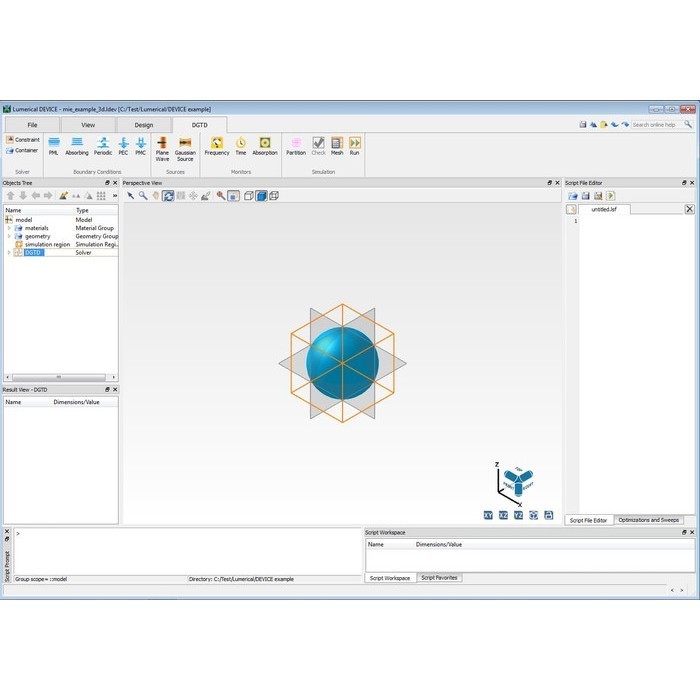
Task: Select the simulation region tree item
Action: [47, 245]
